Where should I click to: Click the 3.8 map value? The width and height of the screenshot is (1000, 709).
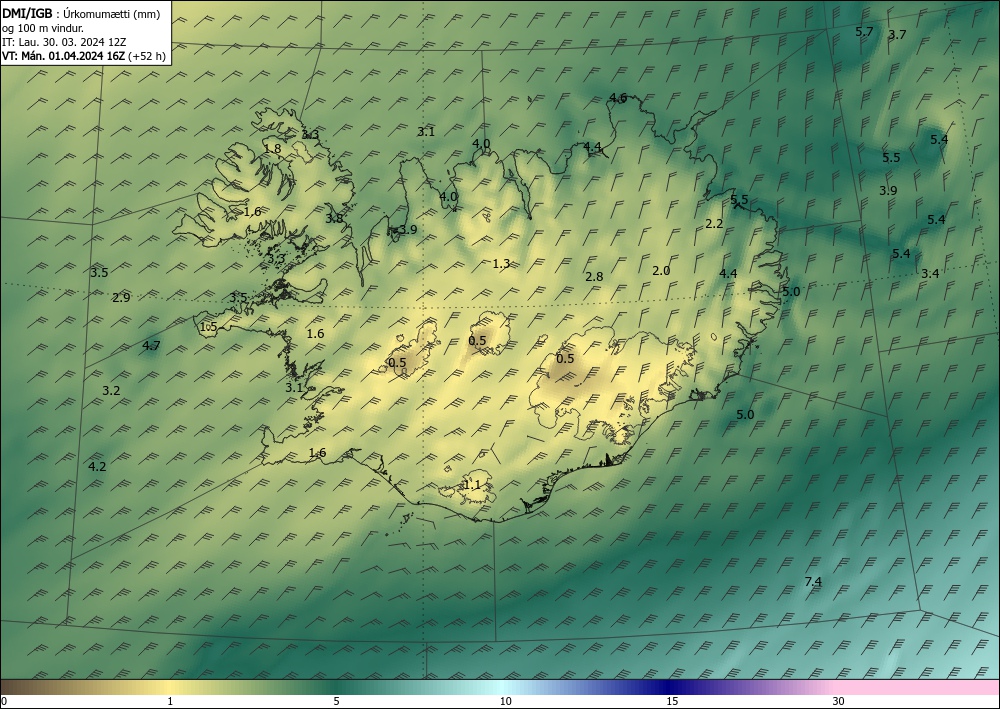[x=334, y=219]
